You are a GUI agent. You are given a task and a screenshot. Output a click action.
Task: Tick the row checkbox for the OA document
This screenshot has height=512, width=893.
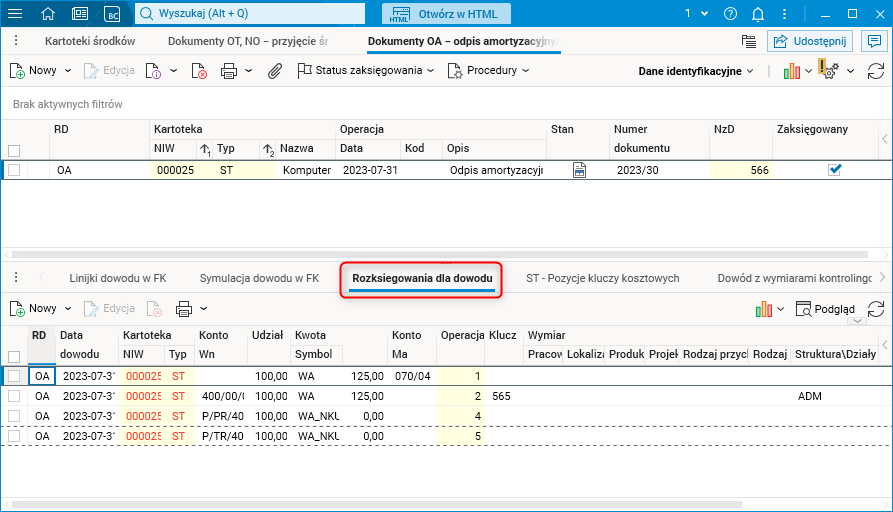(x=14, y=170)
